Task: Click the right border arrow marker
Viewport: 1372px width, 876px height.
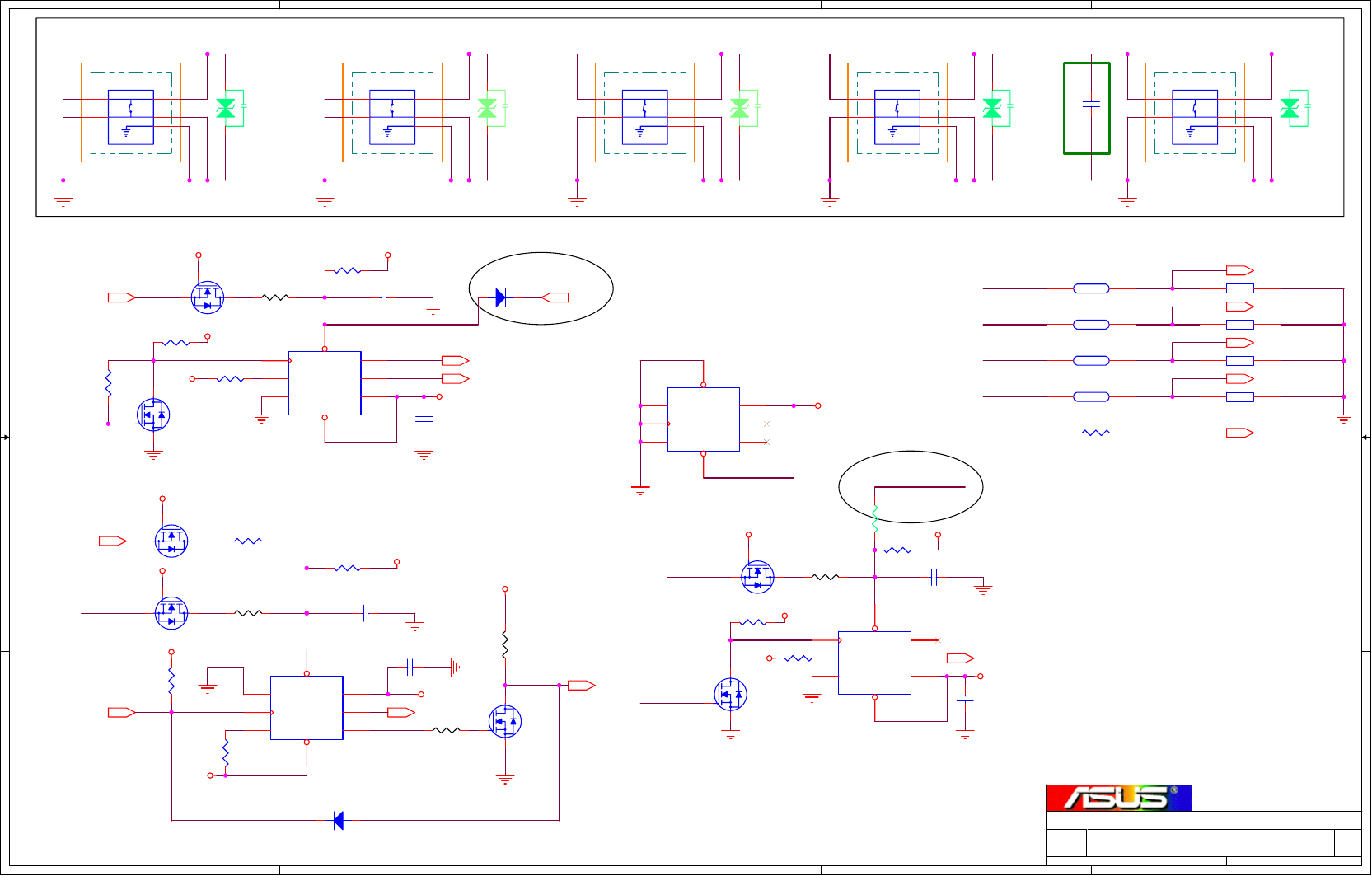Action: point(1366,437)
